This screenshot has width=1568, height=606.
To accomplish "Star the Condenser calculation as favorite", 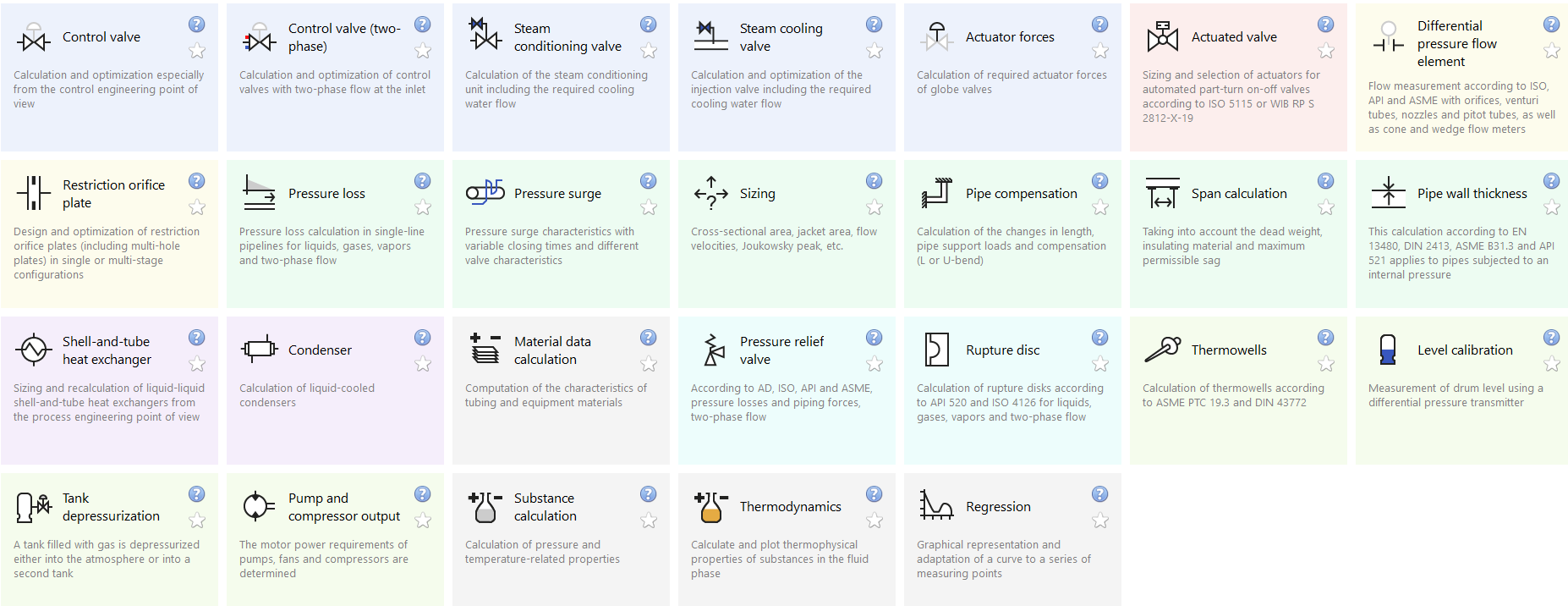I will pos(423,364).
